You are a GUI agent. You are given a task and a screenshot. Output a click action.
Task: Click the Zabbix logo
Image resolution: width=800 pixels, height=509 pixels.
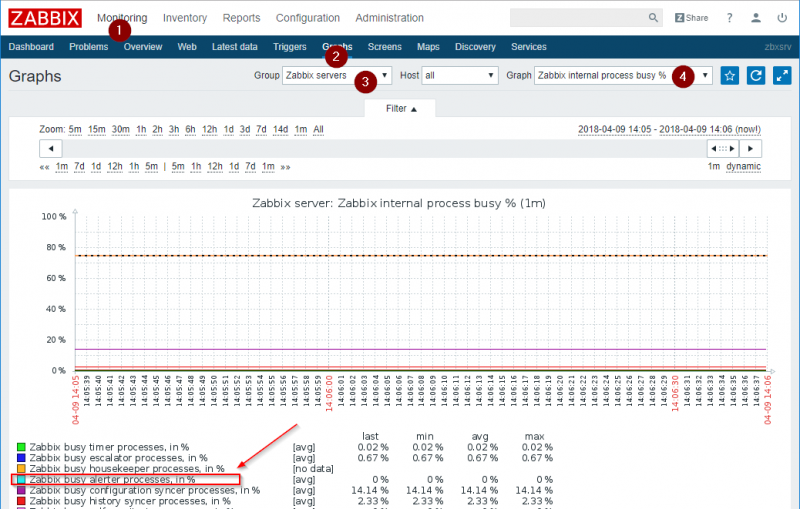coord(44,18)
